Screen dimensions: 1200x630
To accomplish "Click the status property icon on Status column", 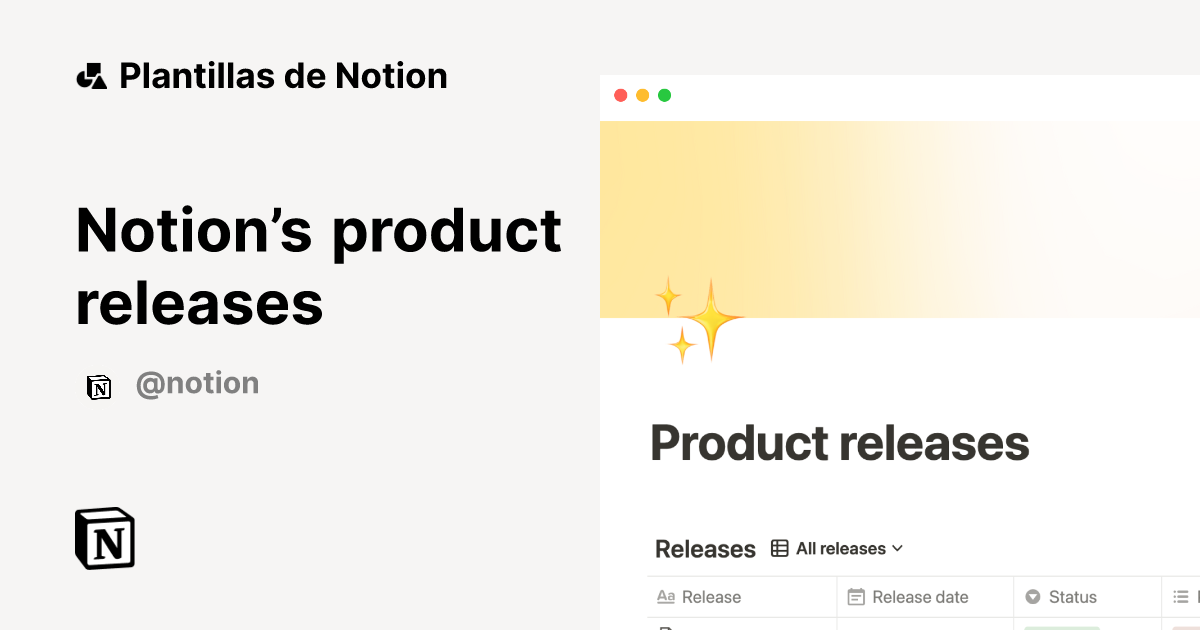I will click(x=1032, y=596).
